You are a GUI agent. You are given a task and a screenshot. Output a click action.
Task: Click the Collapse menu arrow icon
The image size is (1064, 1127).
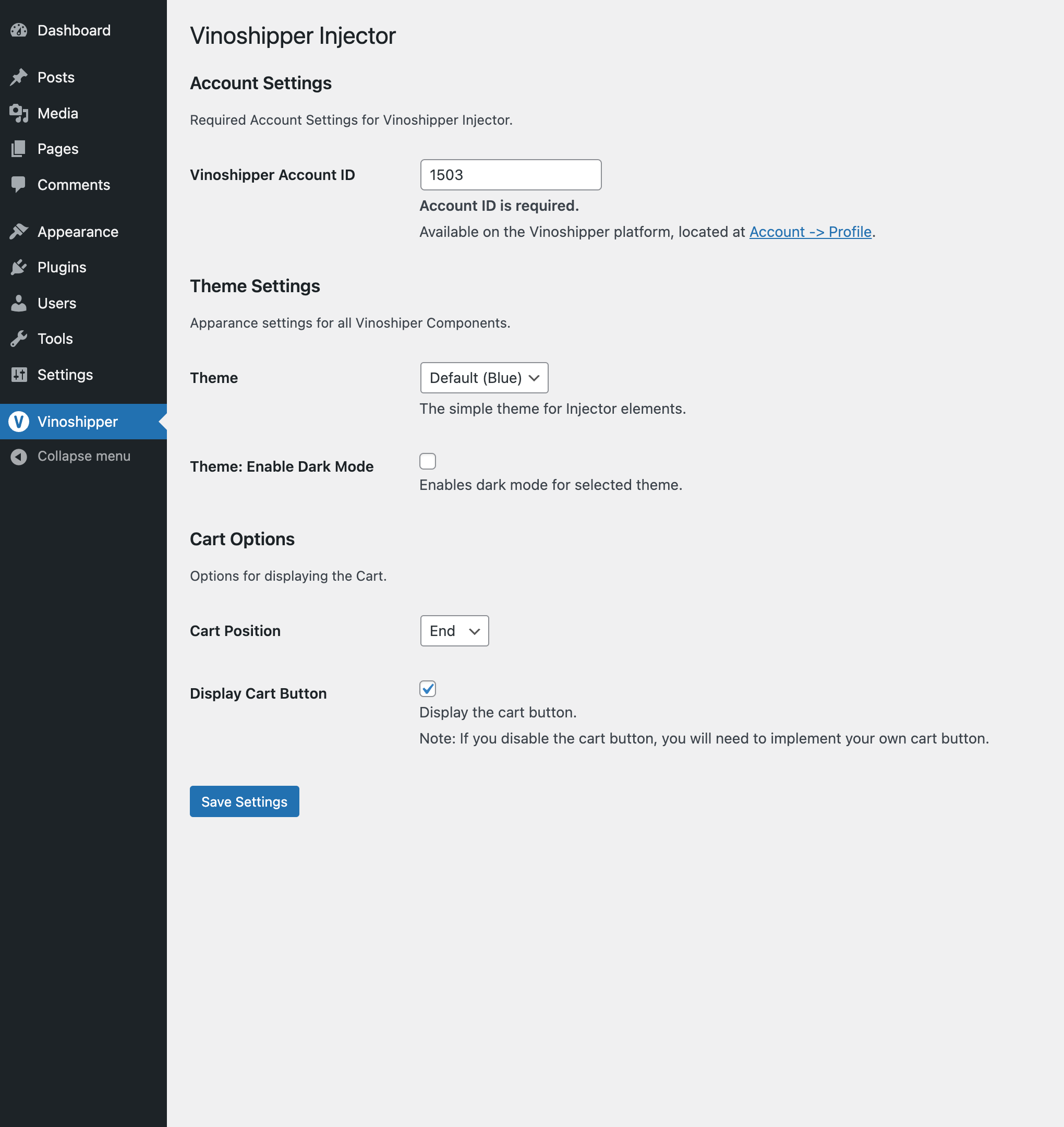[x=19, y=456]
